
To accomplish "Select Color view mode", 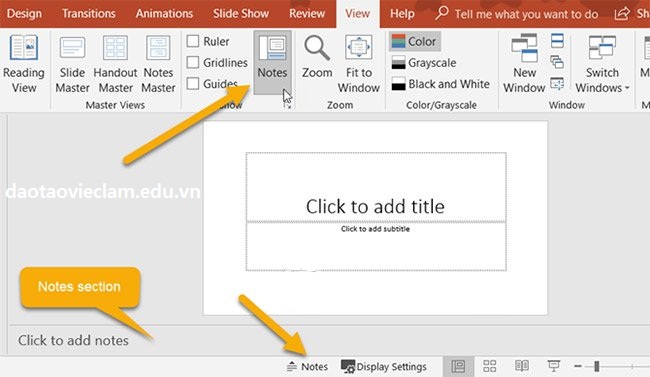I will coord(415,41).
